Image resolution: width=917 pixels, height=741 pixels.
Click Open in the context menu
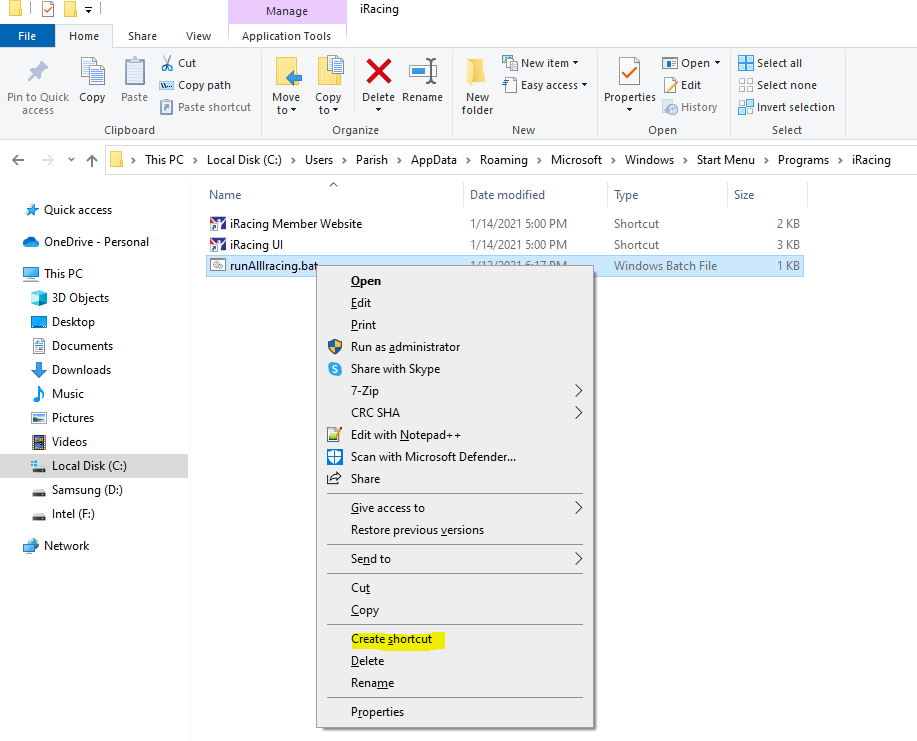tap(455, 281)
